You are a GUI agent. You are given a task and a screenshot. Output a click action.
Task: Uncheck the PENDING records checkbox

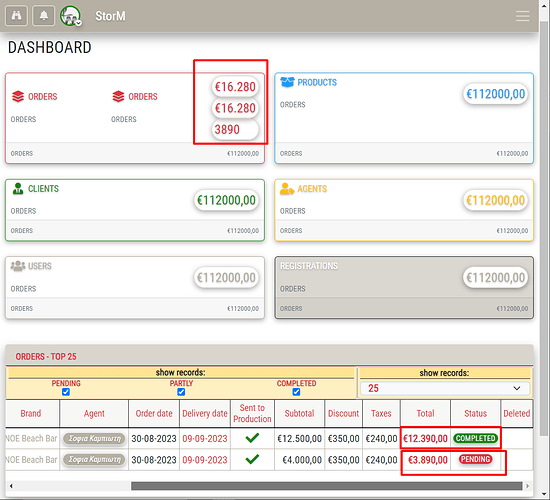pos(66,392)
